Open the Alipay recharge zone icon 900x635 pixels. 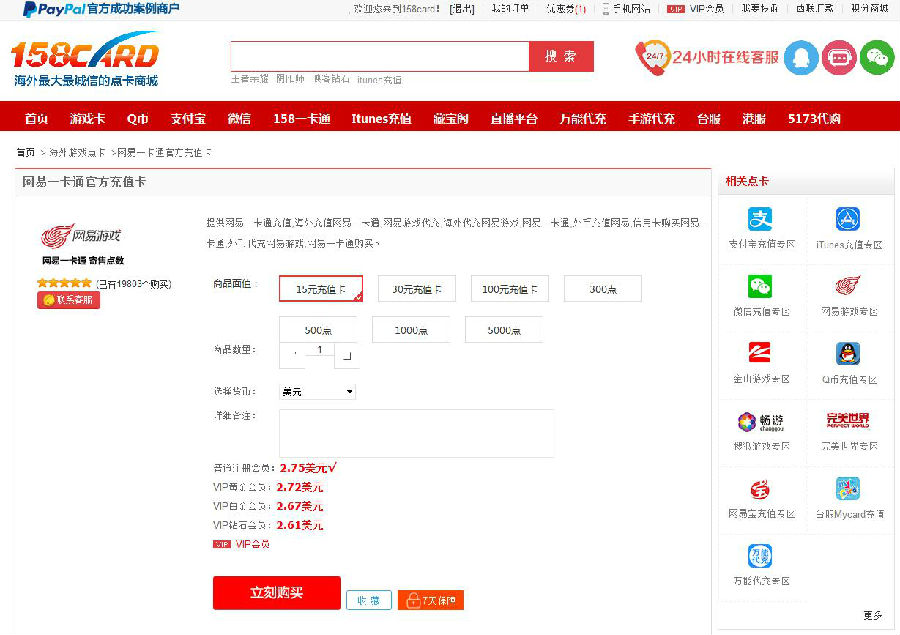click(760, 219)
